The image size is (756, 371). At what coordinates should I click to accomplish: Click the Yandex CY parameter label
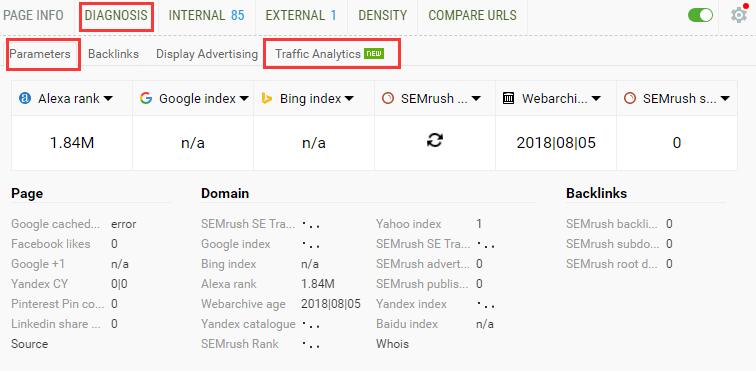click(40, 284)
